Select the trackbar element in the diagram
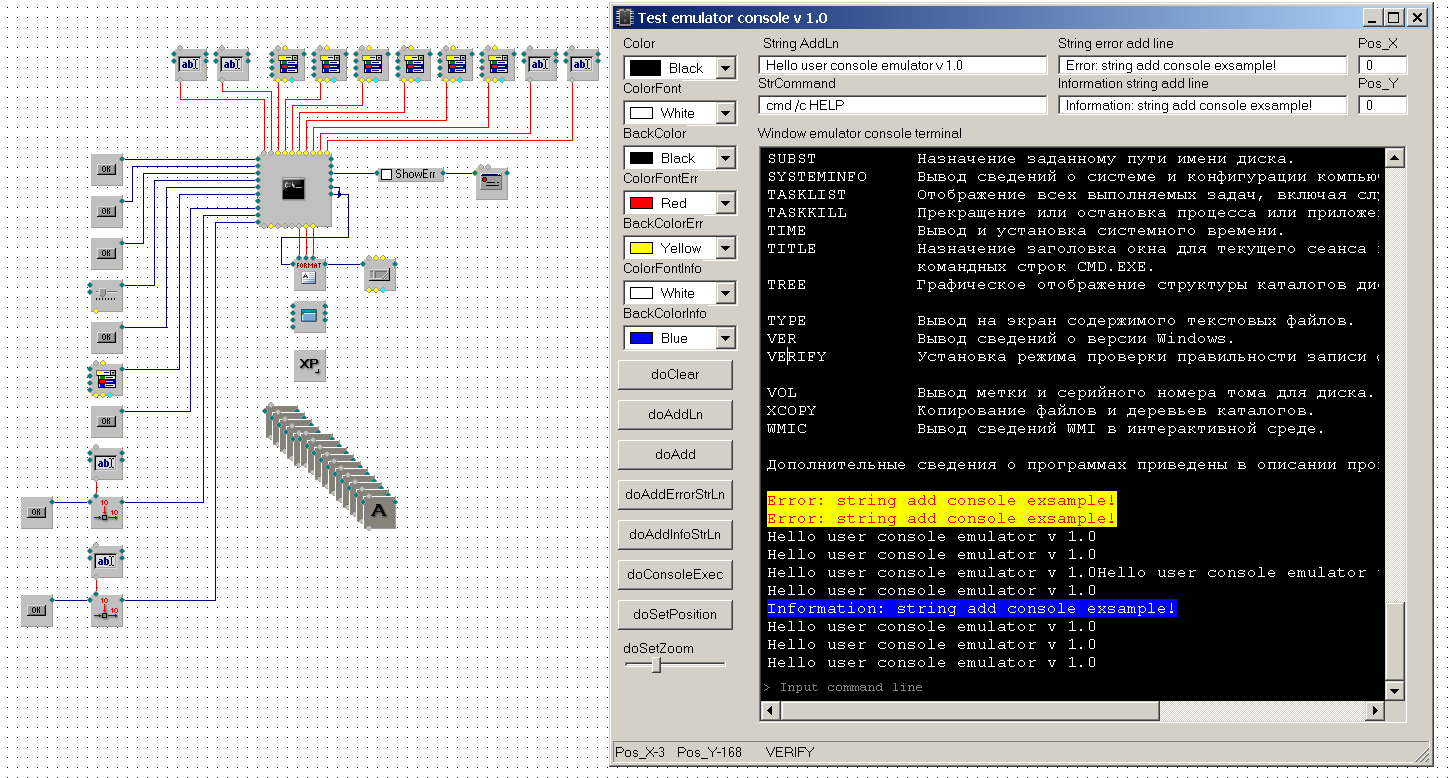The width and height of the screenshot is (1449, 778). point(106,296)
